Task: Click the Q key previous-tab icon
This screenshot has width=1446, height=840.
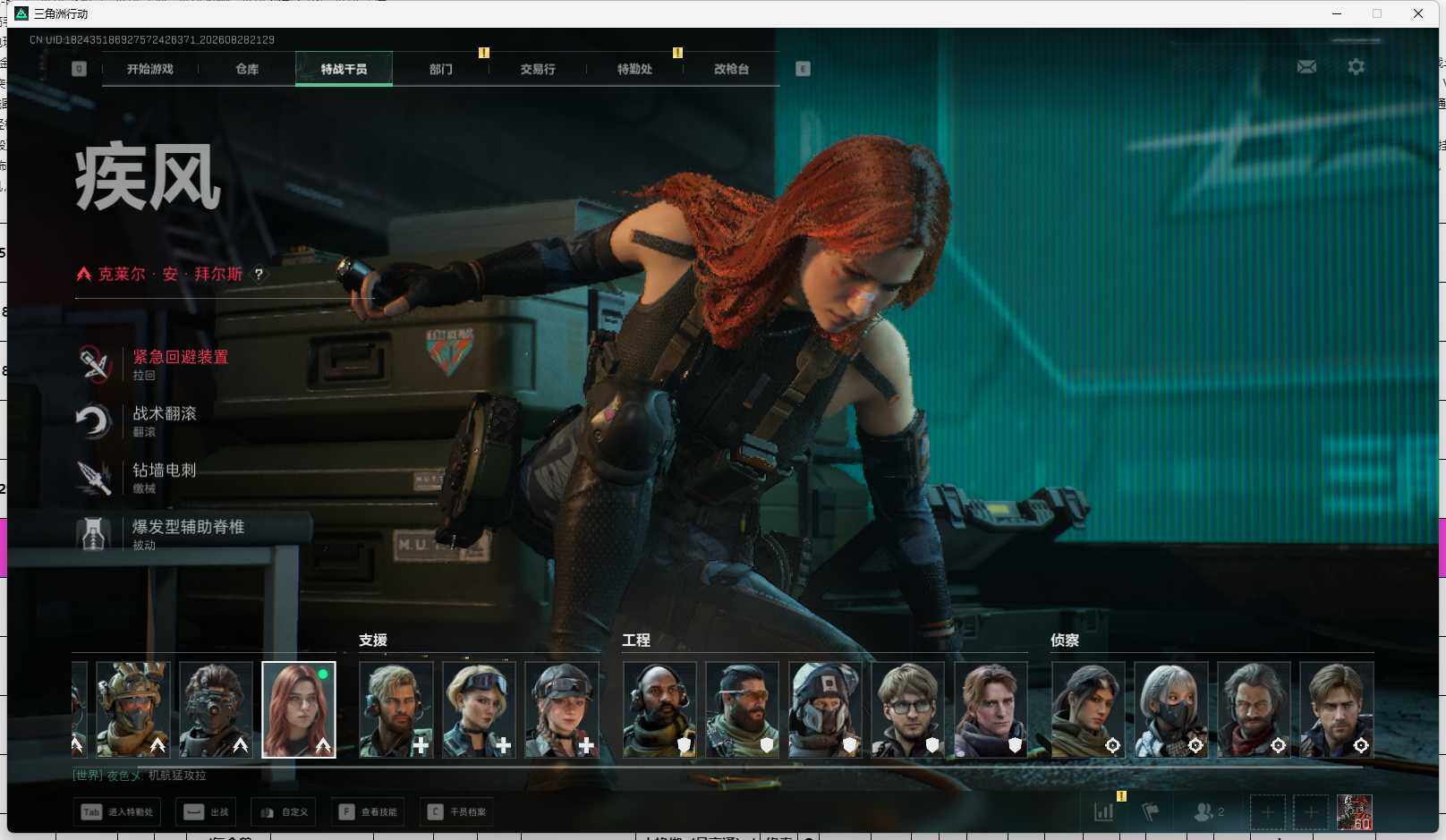Action: tap(80, 69)
